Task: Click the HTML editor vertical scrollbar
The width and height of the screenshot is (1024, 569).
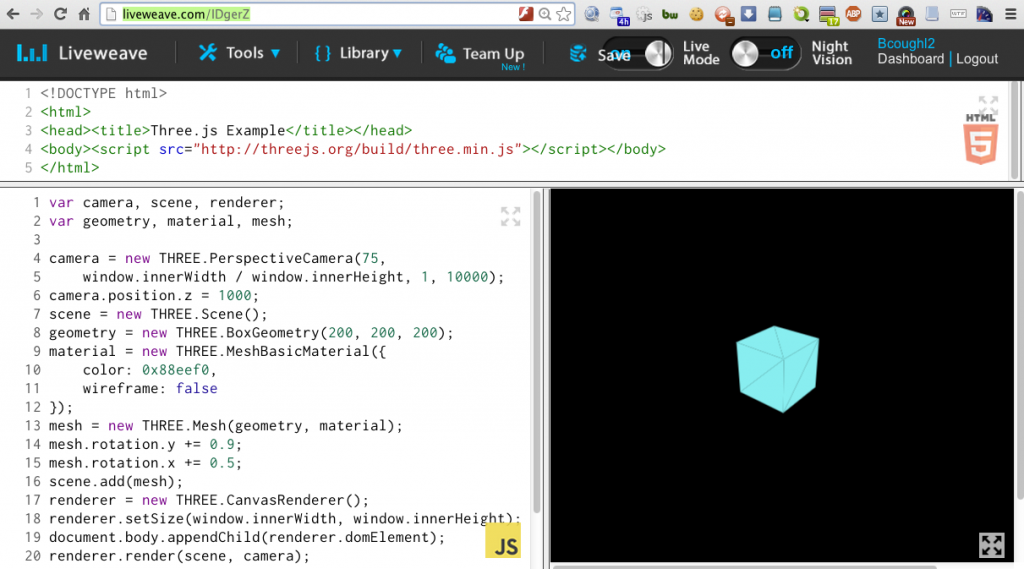Action: point(1015,129)
